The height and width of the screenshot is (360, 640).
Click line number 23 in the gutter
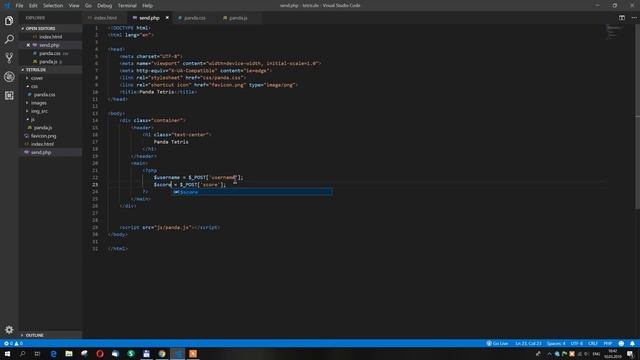[95, 184]
